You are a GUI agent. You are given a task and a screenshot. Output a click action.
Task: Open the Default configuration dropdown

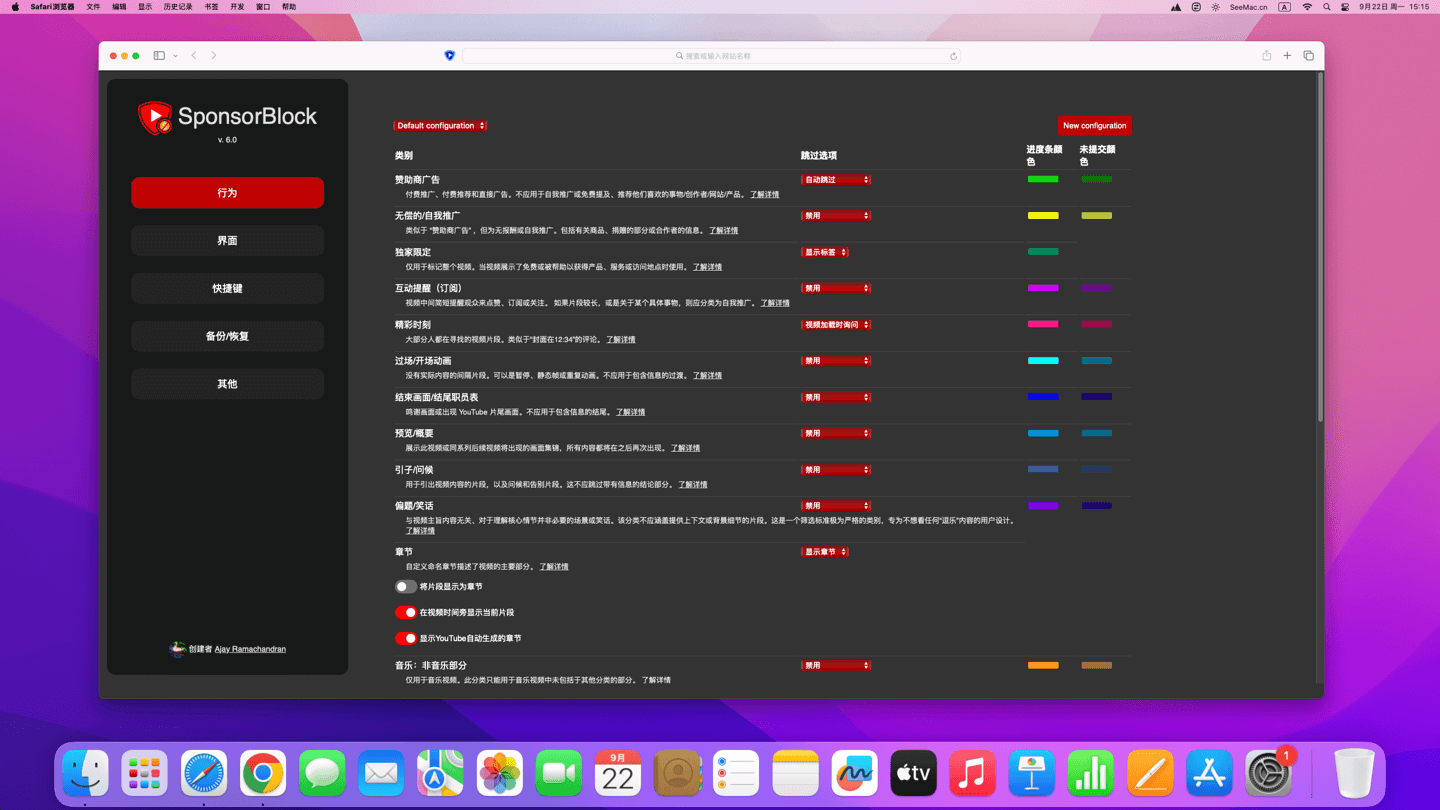pyautogui.click(x=440, y=126)
